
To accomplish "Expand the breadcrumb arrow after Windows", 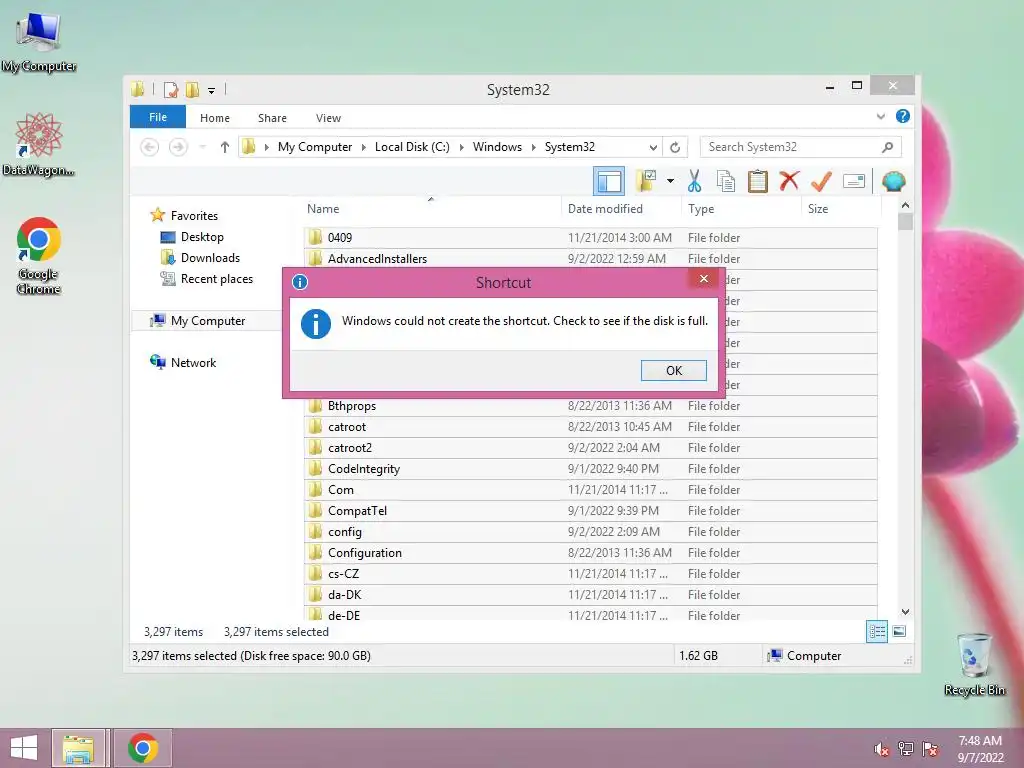I will click(534, 147).
